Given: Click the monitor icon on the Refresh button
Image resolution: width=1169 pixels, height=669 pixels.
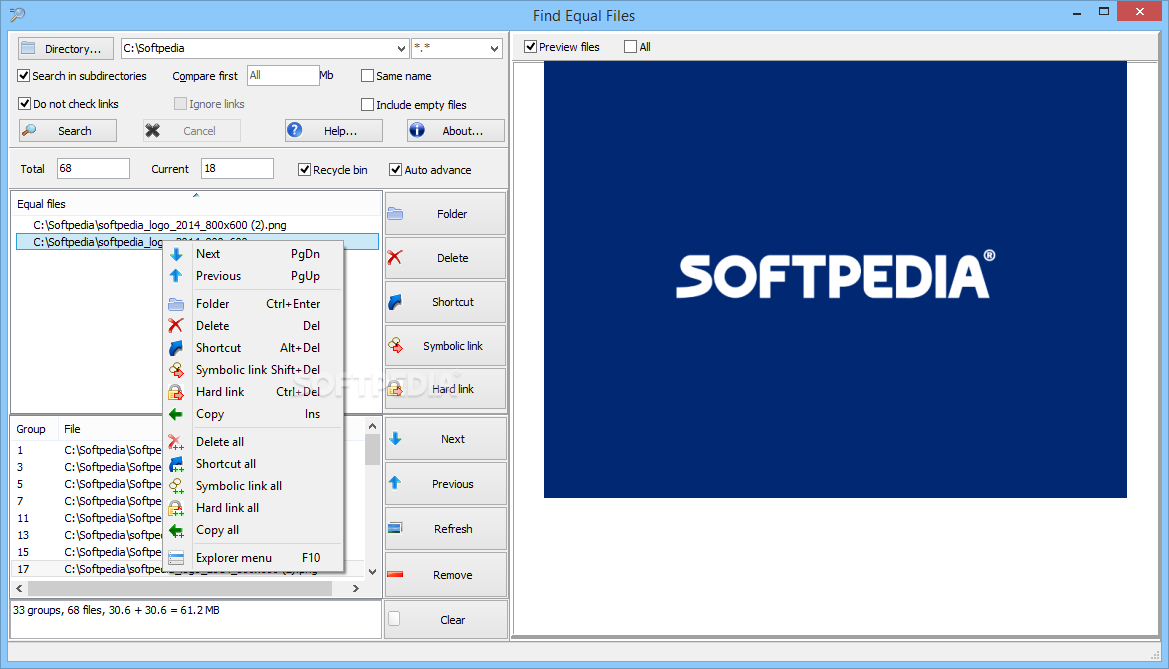Looking at the screenshot, I should pyautogui.click(x=395, y=529).
